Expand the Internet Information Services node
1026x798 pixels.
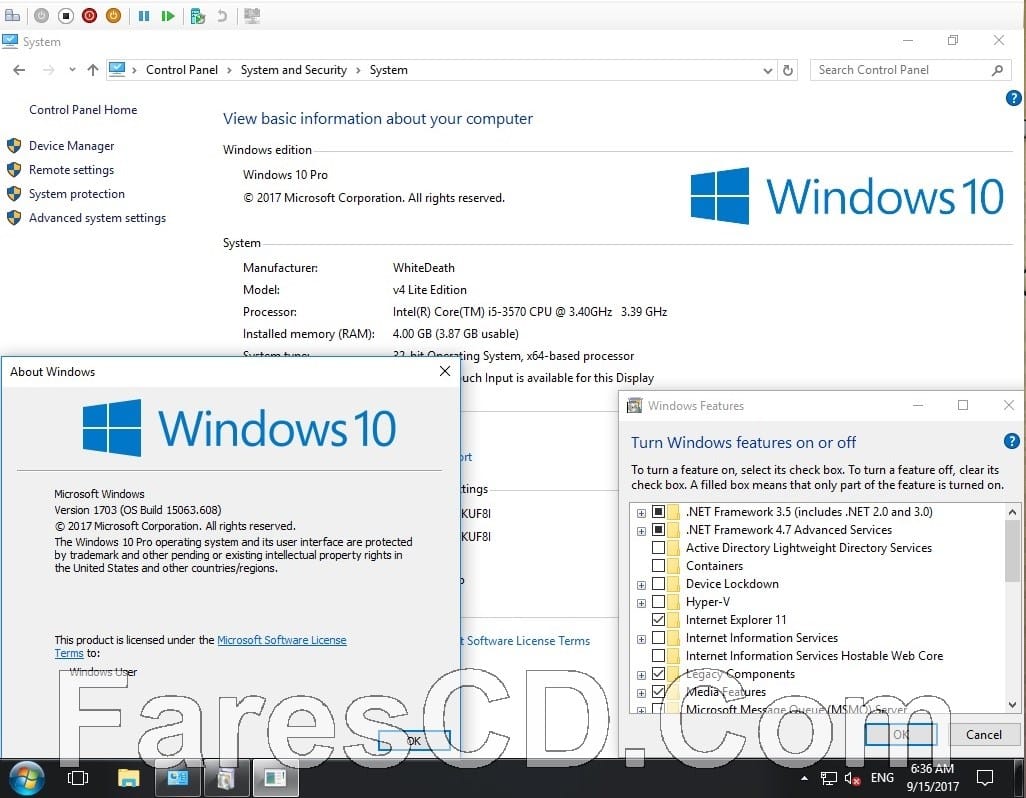[641, 639]
